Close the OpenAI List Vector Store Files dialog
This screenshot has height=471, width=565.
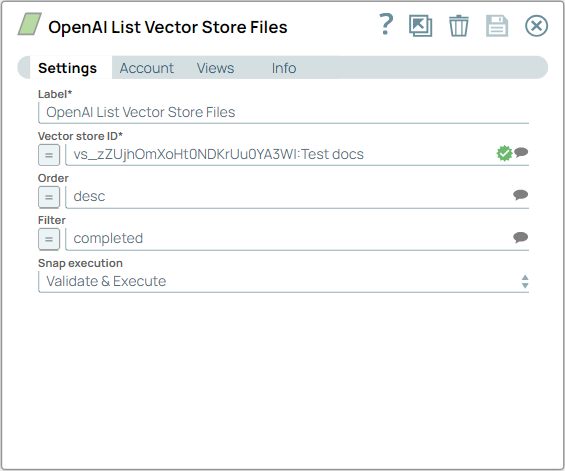[x=536, y=26]
